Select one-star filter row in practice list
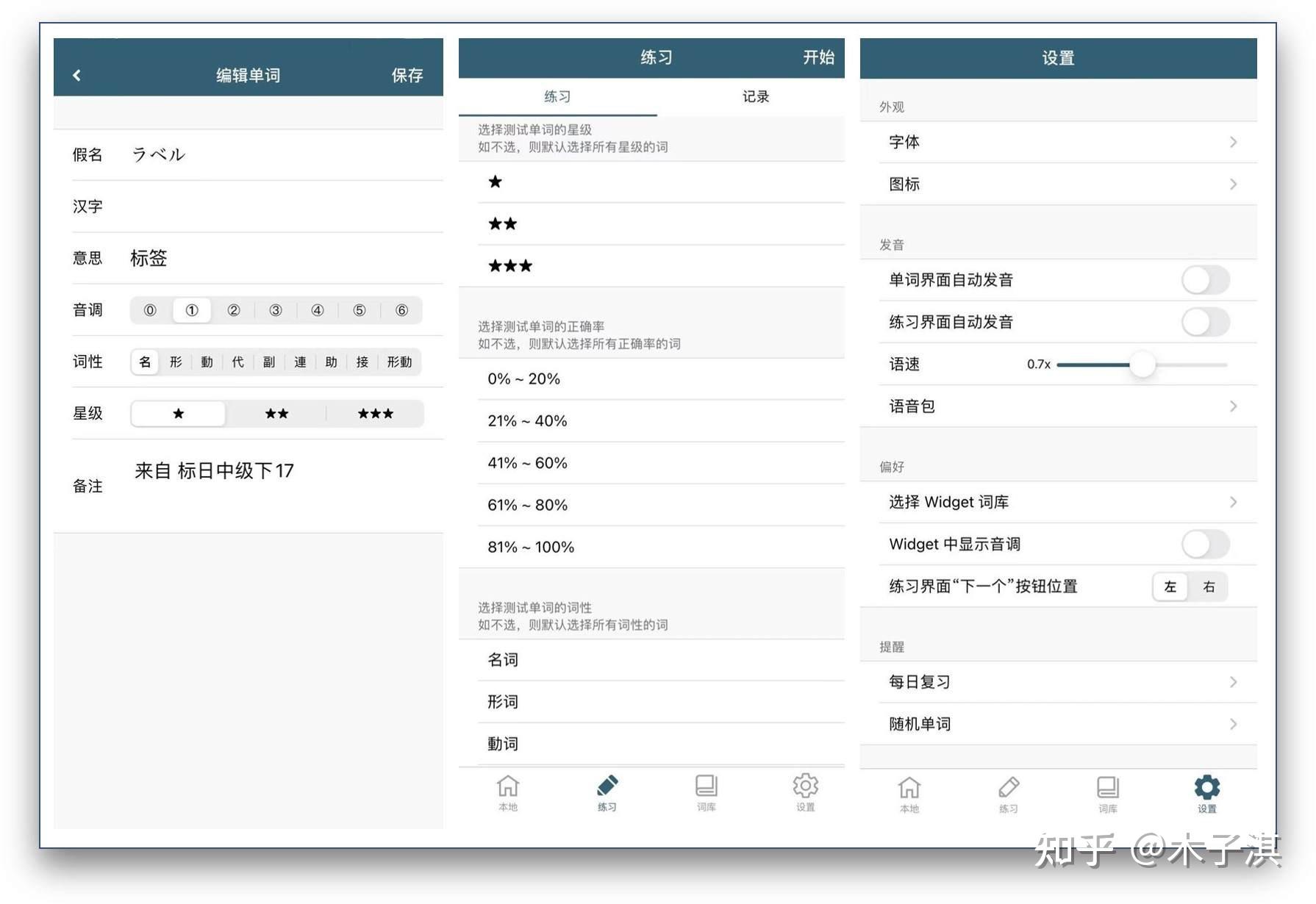1316x904 pixels. click(651, 182)
